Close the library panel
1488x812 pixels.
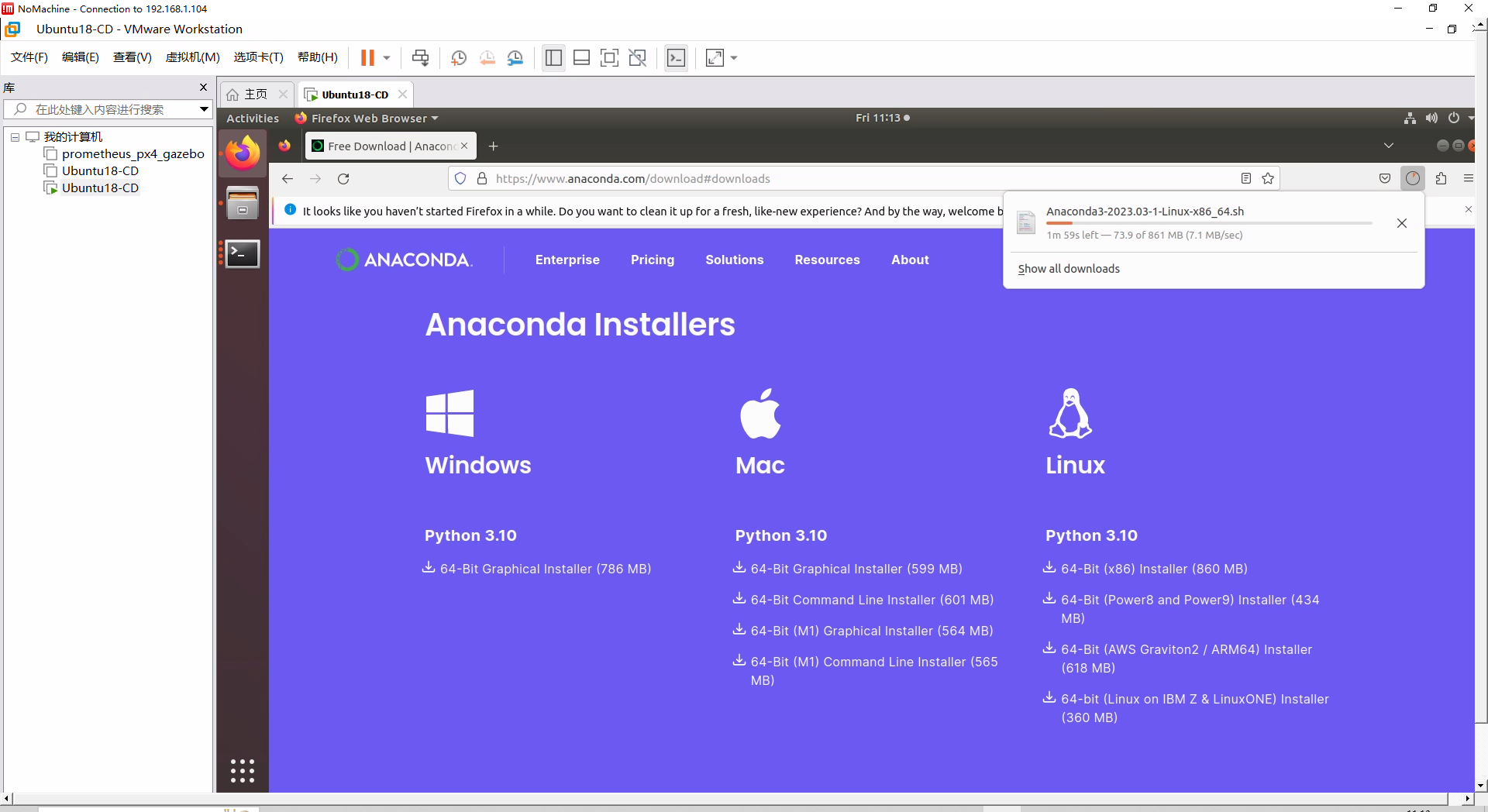click(204, 88)
